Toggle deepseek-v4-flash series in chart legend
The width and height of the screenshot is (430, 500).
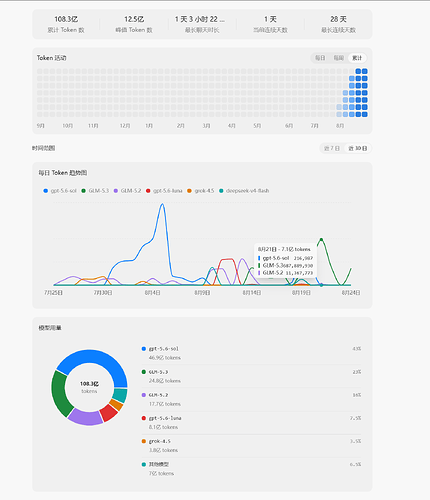pyautogui.click(x=244, y=191)
